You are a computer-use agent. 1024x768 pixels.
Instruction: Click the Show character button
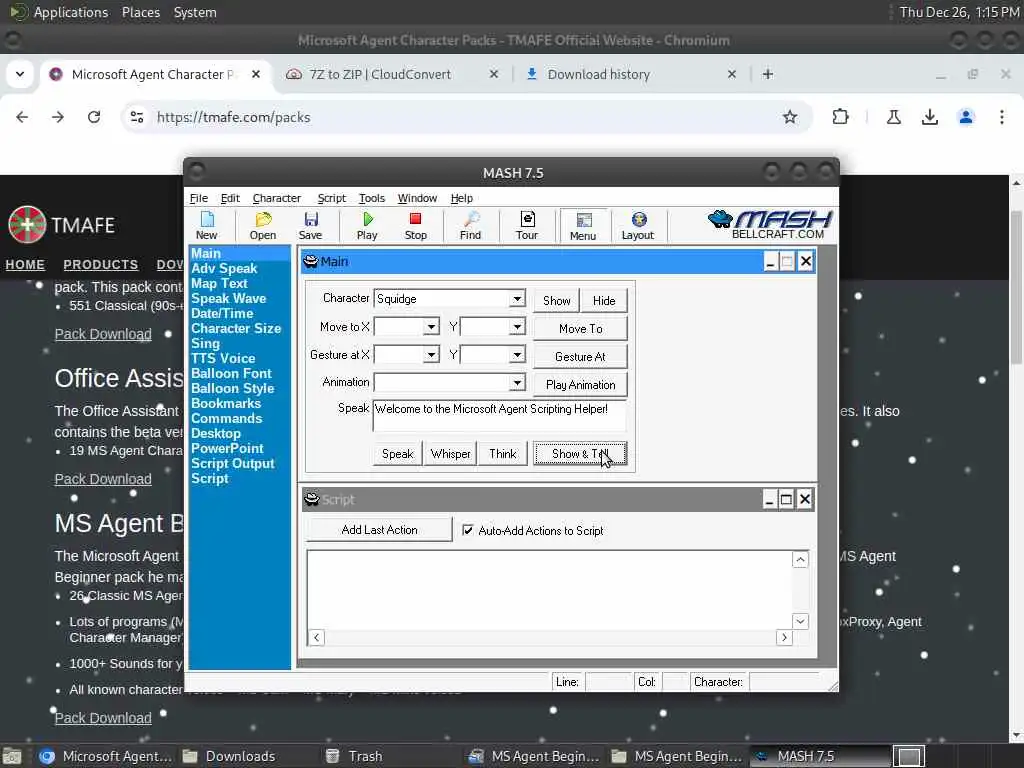pos(556,300)
